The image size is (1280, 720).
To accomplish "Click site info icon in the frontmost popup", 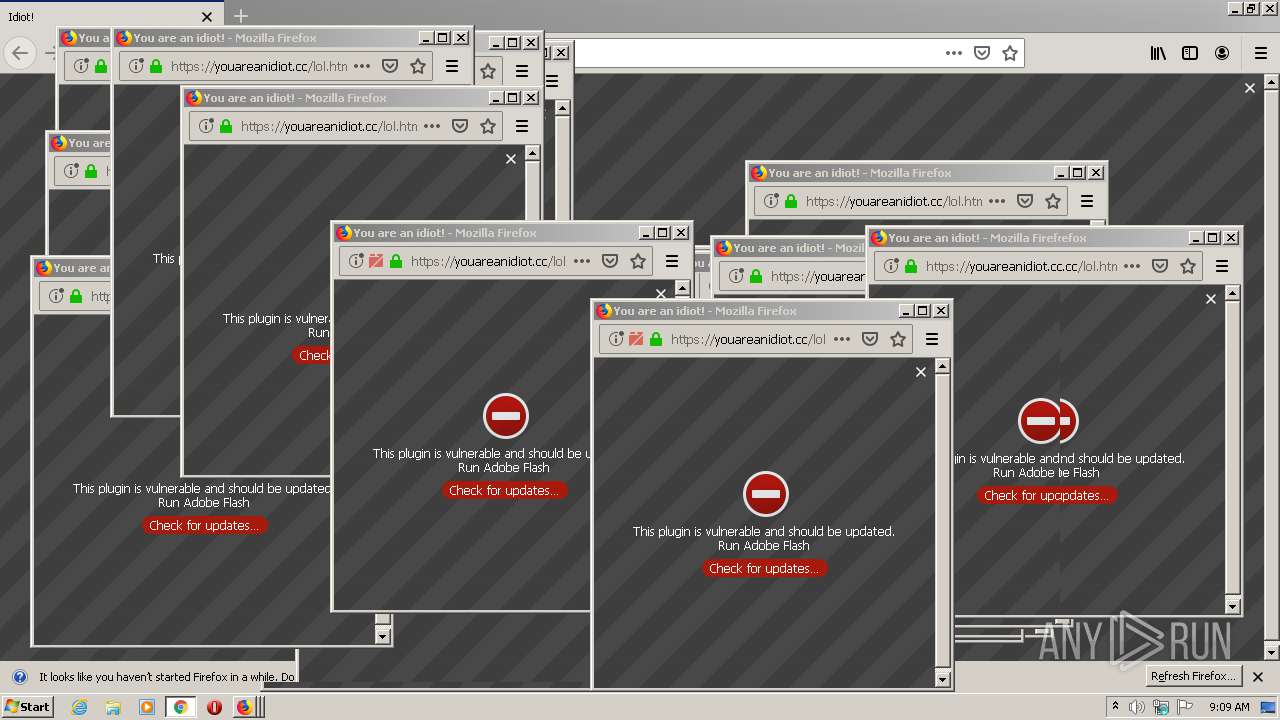I will click(616, 339).
